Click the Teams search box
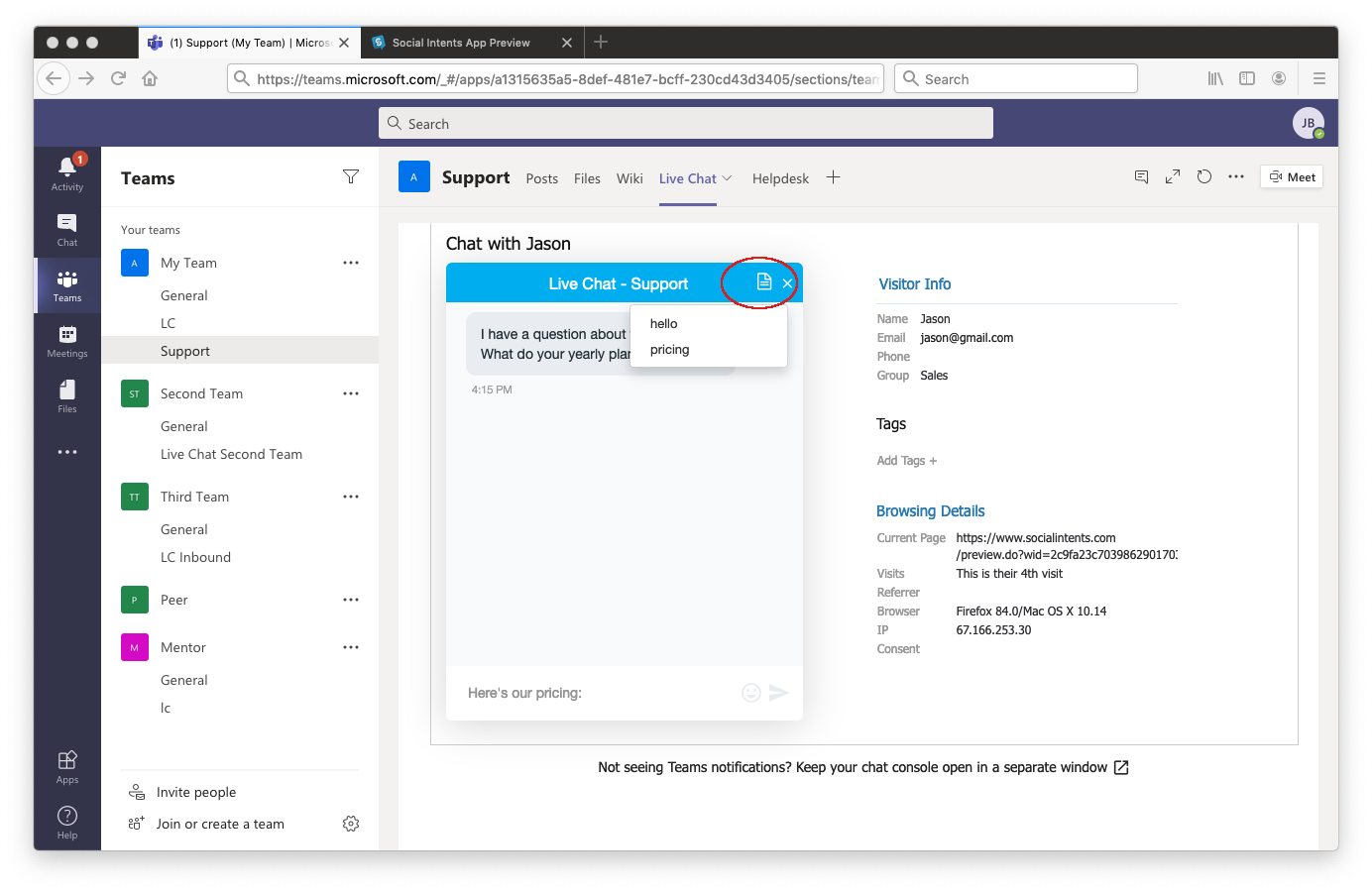Screen dimensions: 1372x892 [x=686, y=124]
